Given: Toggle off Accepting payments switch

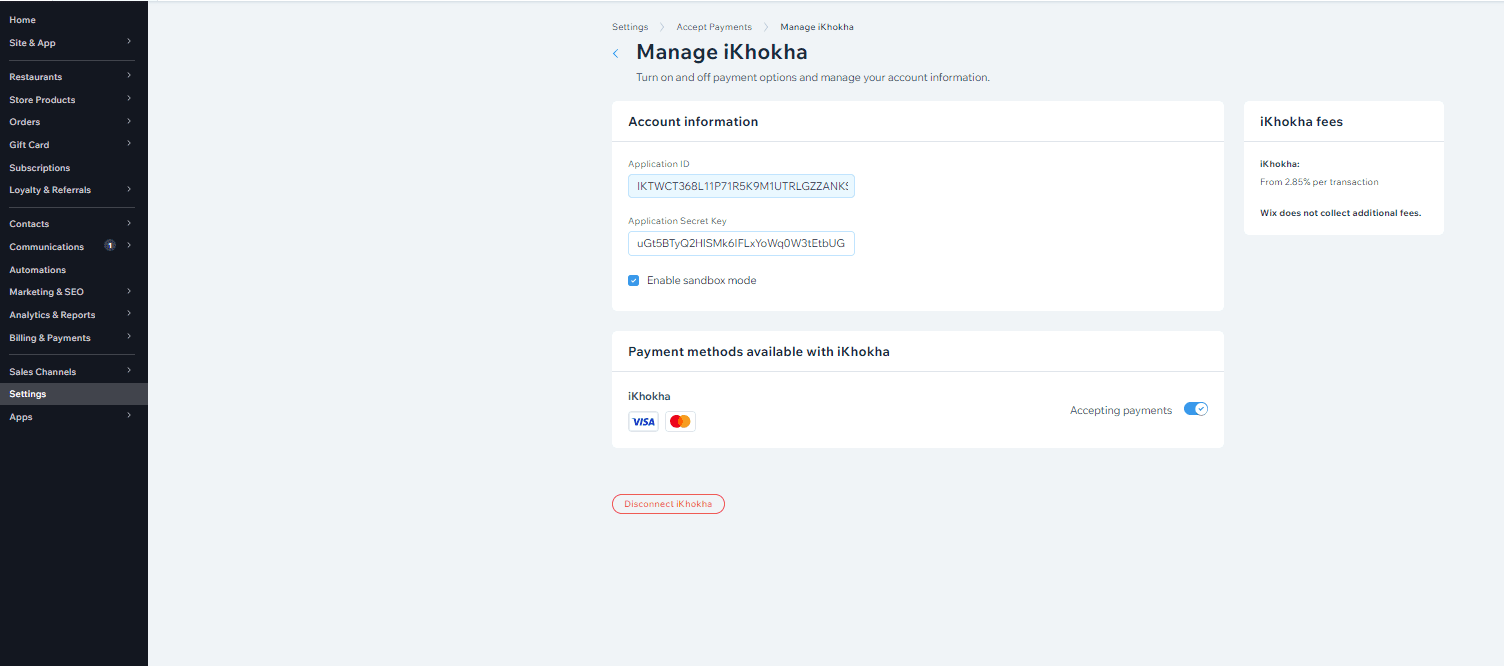Looking at the screenshot, I should (x=1195, y=409).
